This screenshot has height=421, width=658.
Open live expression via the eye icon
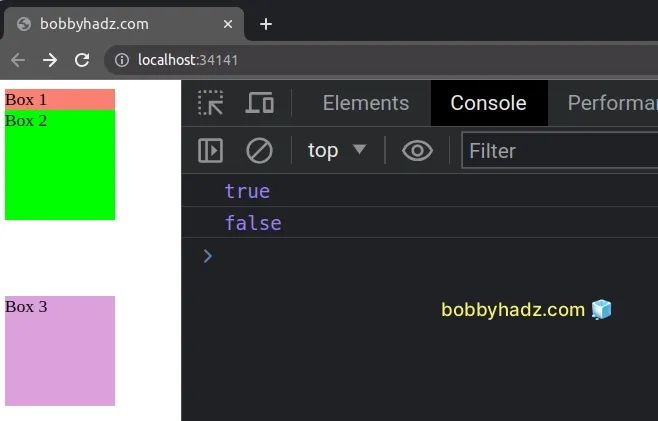coord(417,151)
